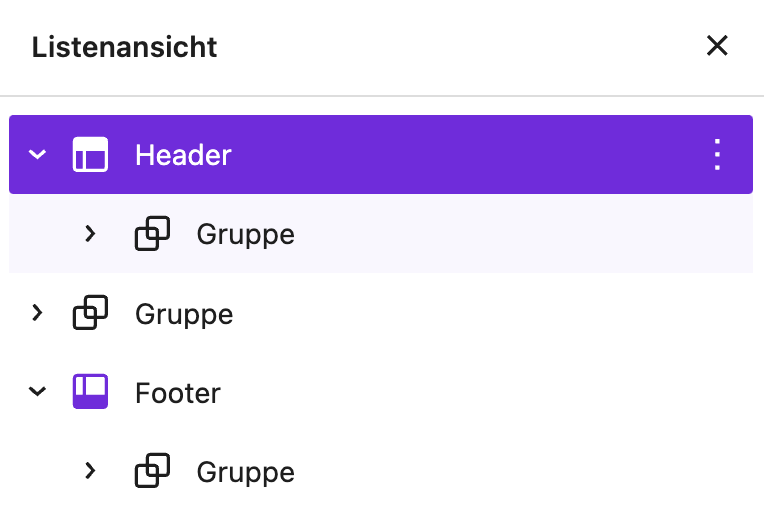The height and width of the screenshot is (532, 764).
Task: Select the Gruppe label under Footer
Action: [245, 471]
